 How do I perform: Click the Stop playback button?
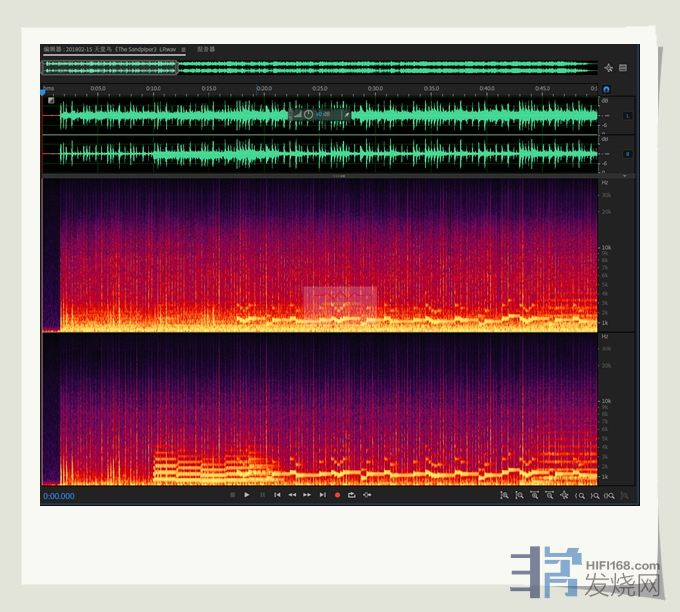coord(232,495)
